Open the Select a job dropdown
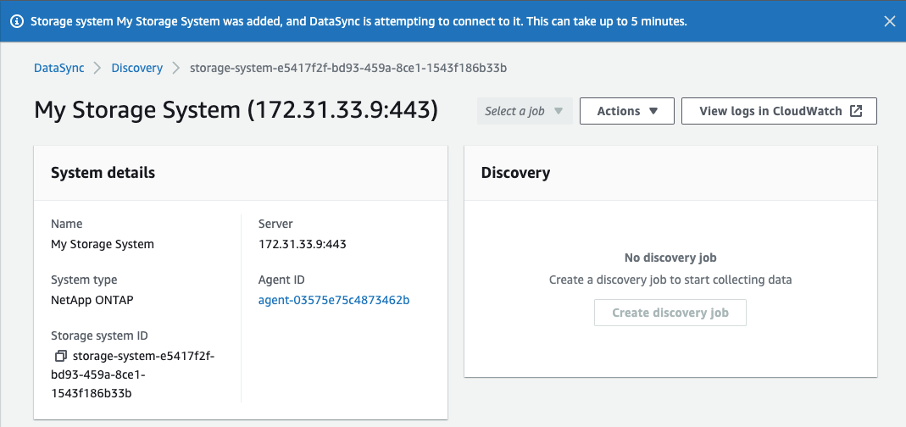906x427 pixels. pos(525,111)
